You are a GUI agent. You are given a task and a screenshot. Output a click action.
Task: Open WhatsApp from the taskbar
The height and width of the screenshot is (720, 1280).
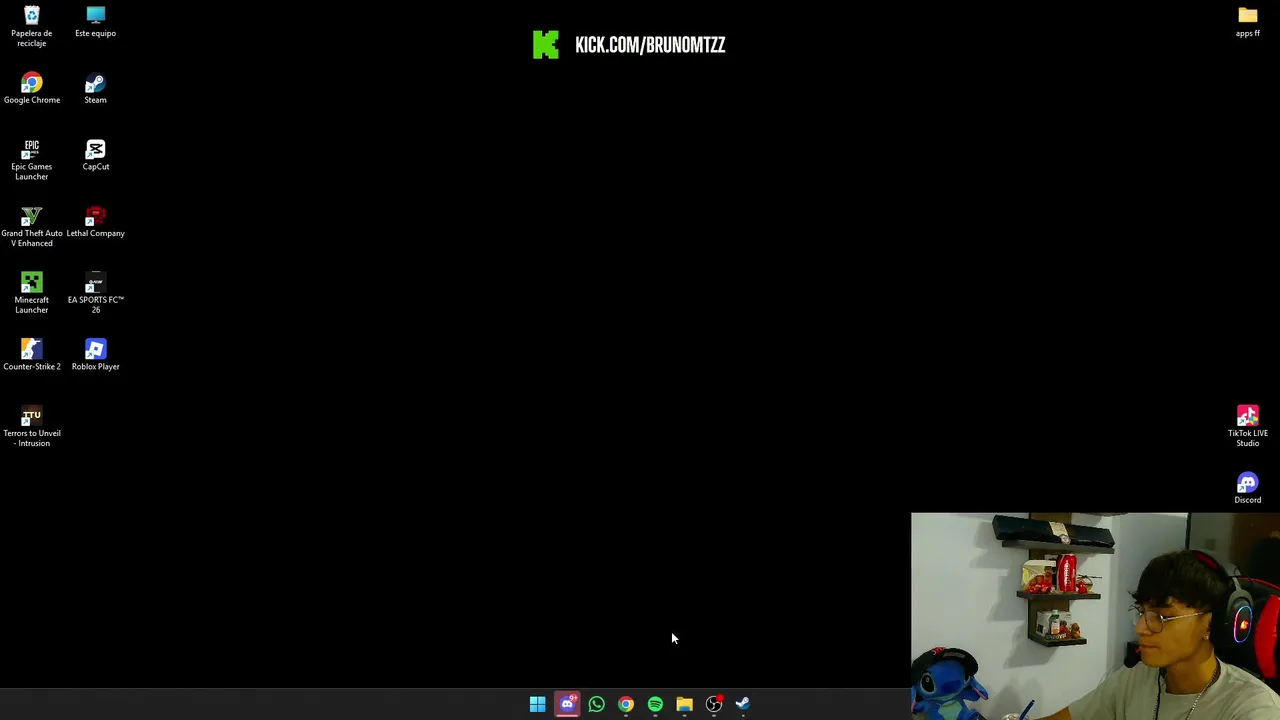click(x=596, y=704)
